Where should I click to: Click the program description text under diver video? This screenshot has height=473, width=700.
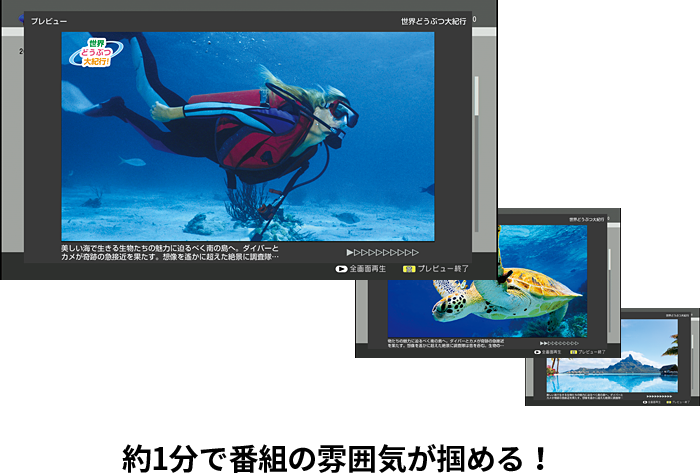[170, 253]
